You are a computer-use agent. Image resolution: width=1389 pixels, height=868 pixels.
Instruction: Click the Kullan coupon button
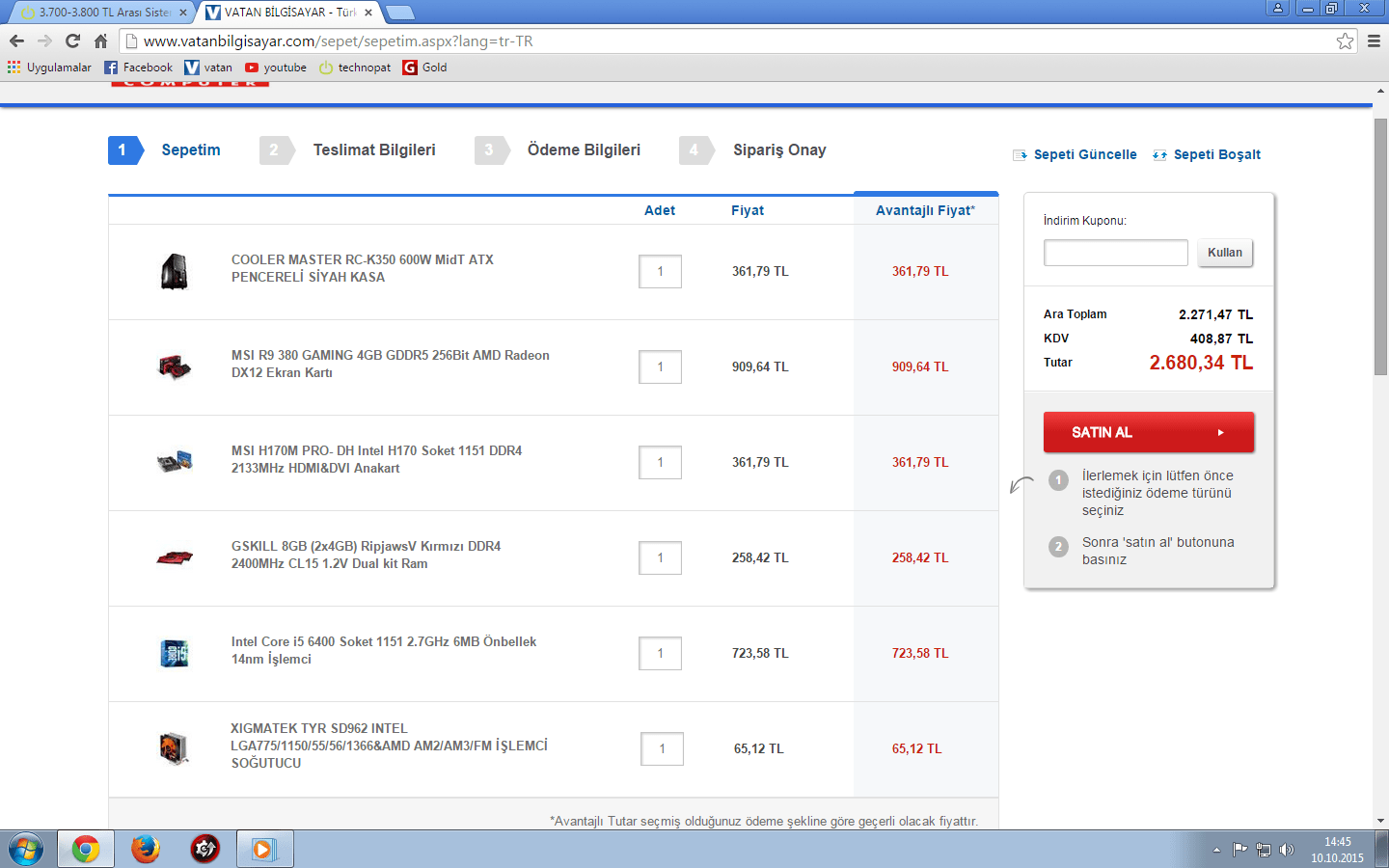point(1225,253)
